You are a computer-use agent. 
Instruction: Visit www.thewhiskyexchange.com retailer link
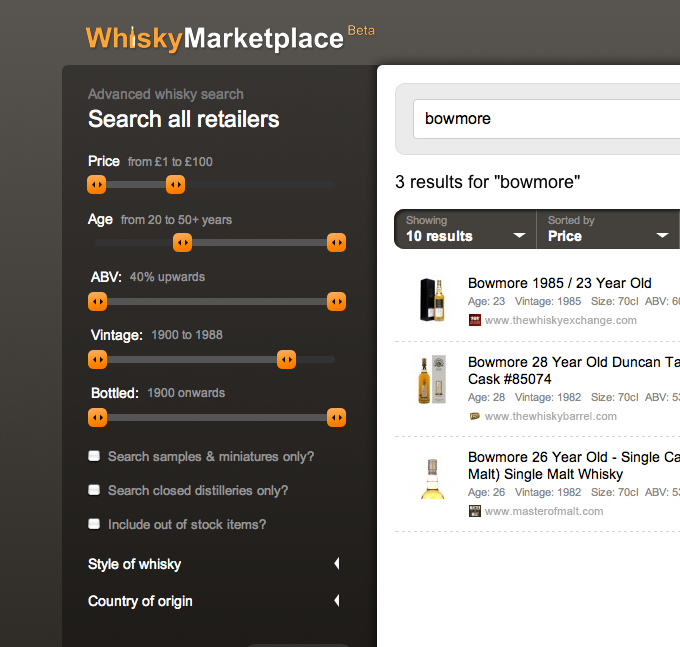coord(560,320)
